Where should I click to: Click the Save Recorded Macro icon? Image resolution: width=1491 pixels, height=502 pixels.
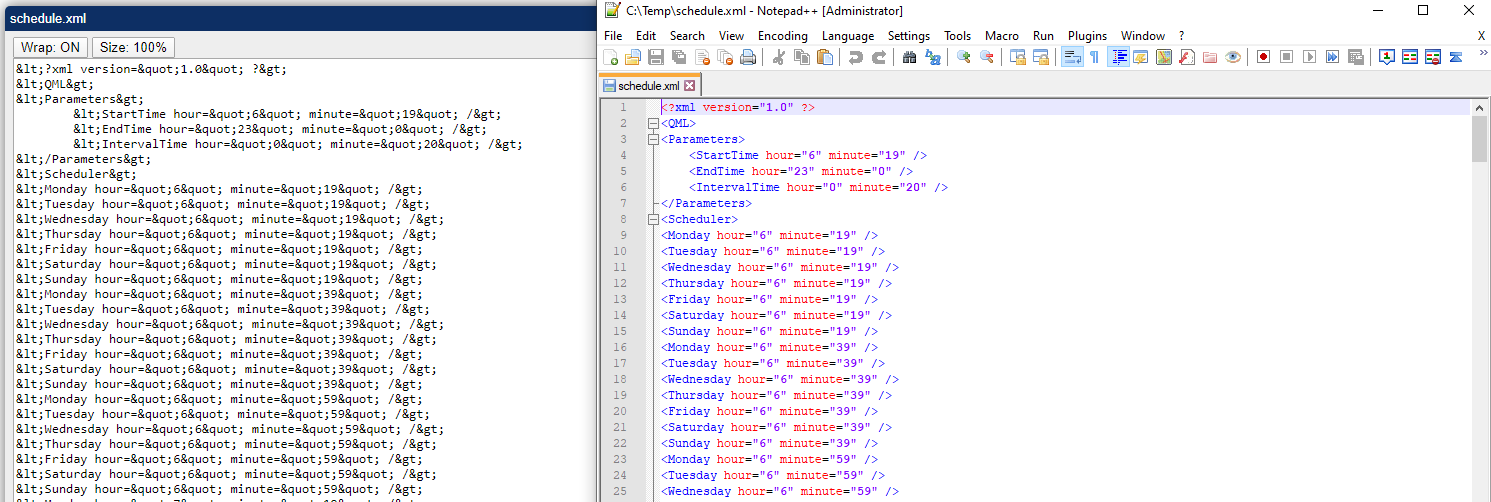(1356, 57)
